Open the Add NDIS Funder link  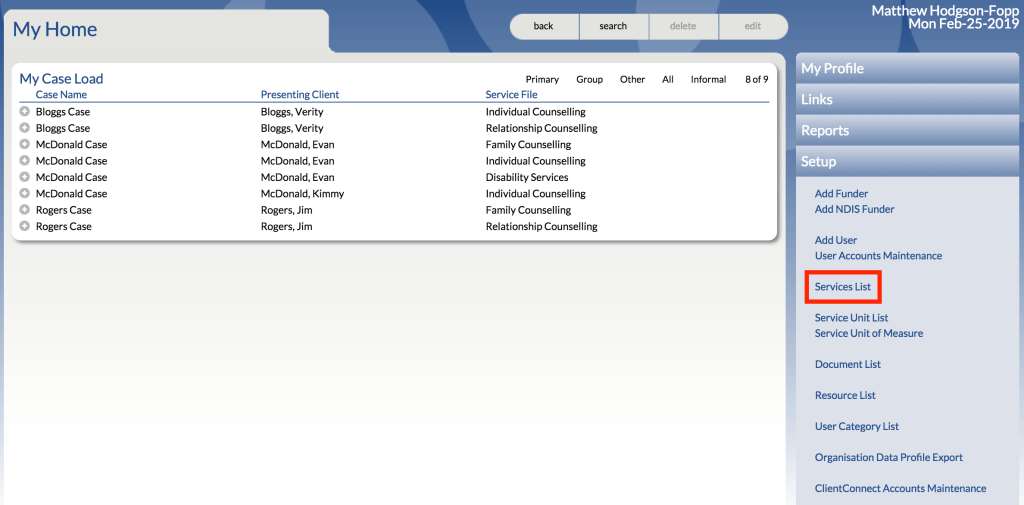(854, 209)
